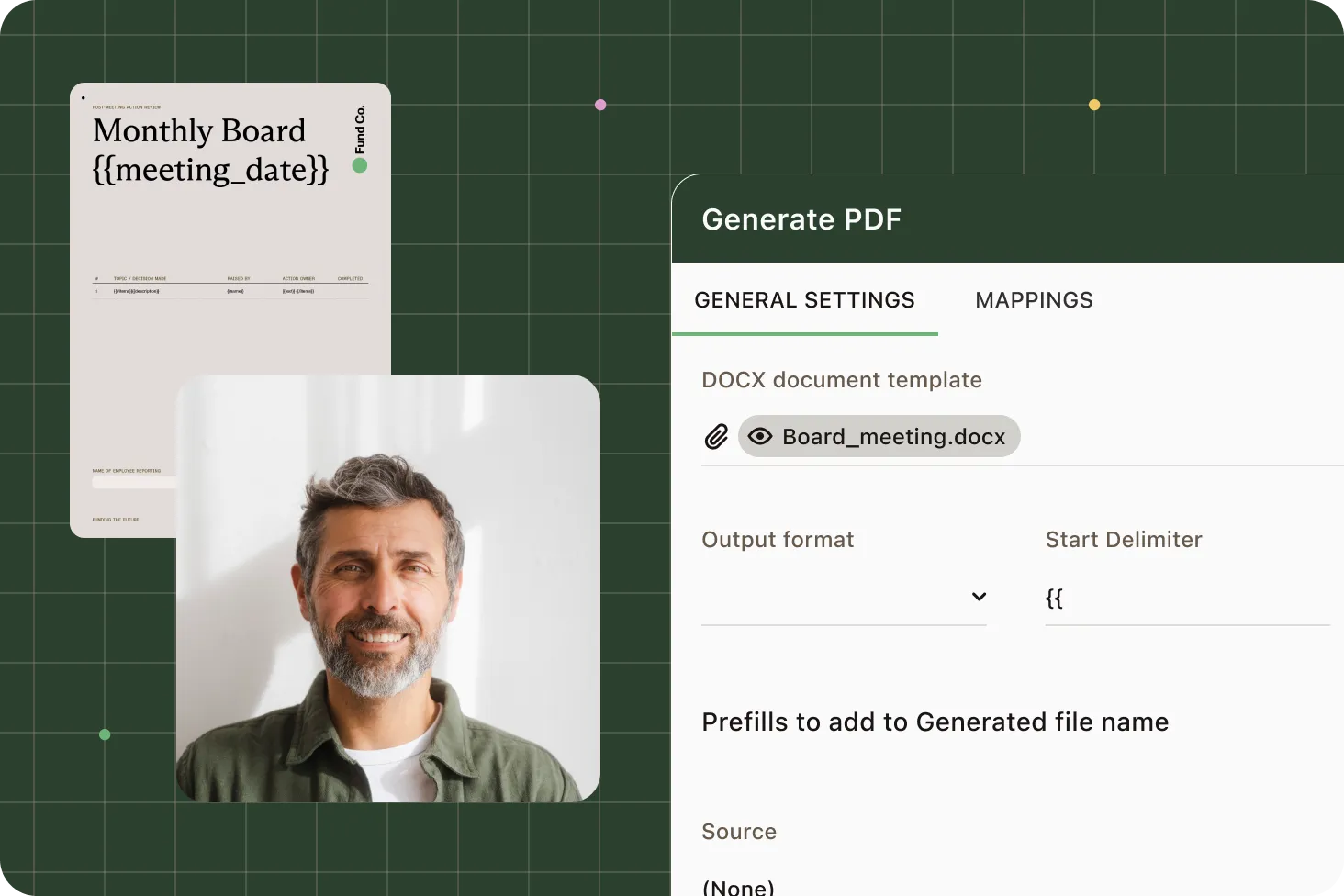This screenshot has height=896, width=1344.
Task: Preview template using the eye icon
Action: [x=760, y=437]
